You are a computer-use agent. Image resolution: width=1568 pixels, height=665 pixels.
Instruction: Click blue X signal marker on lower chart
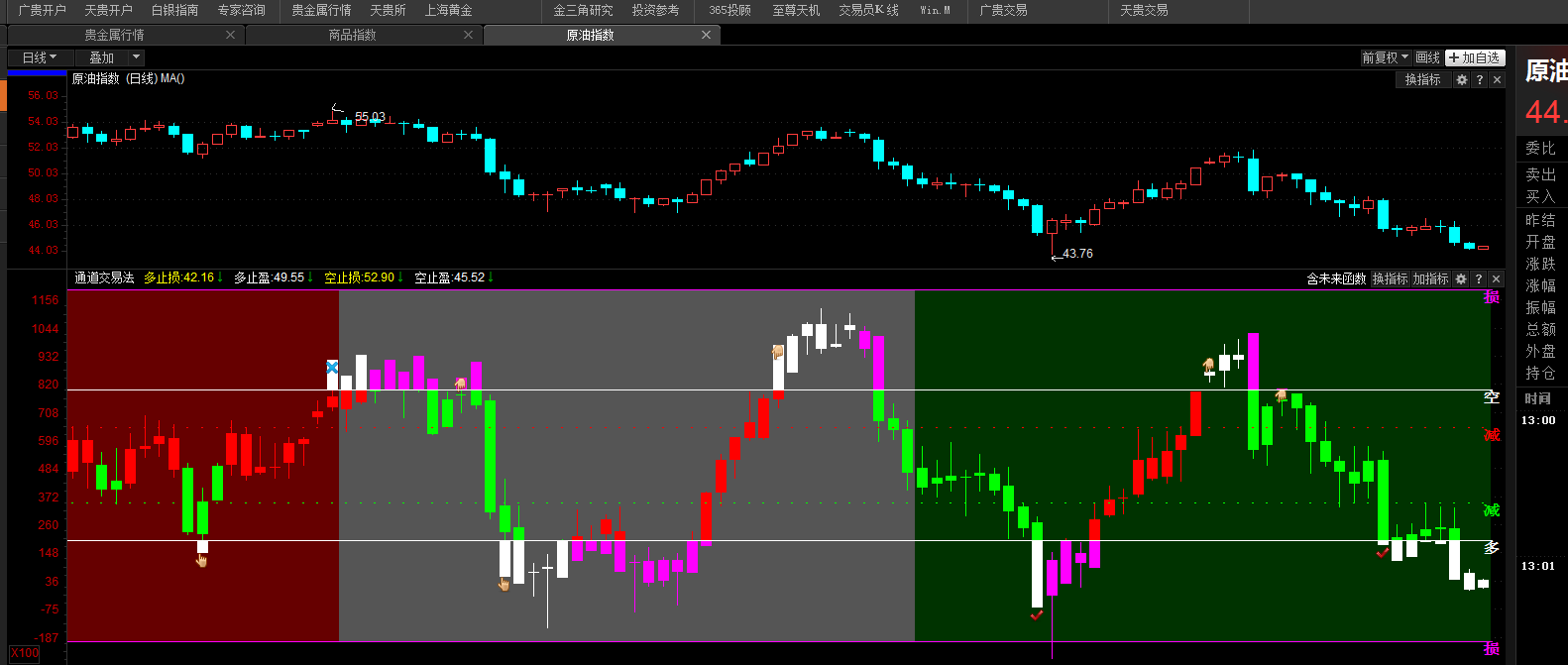click(x=333, y=368)
